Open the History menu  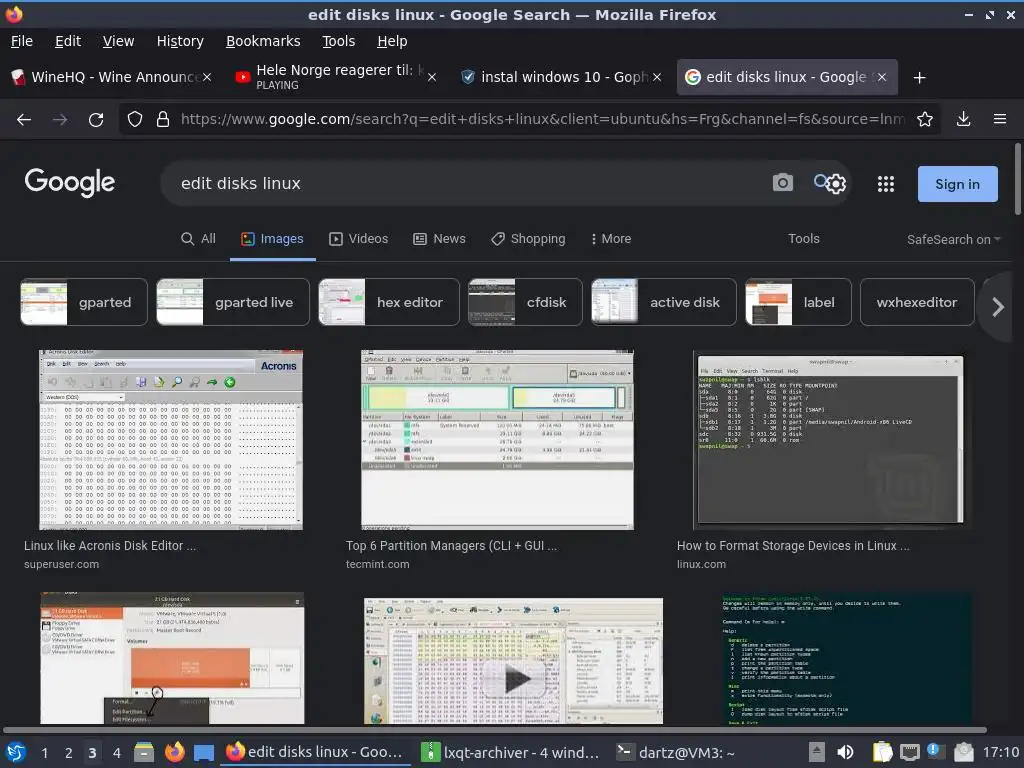180,41
